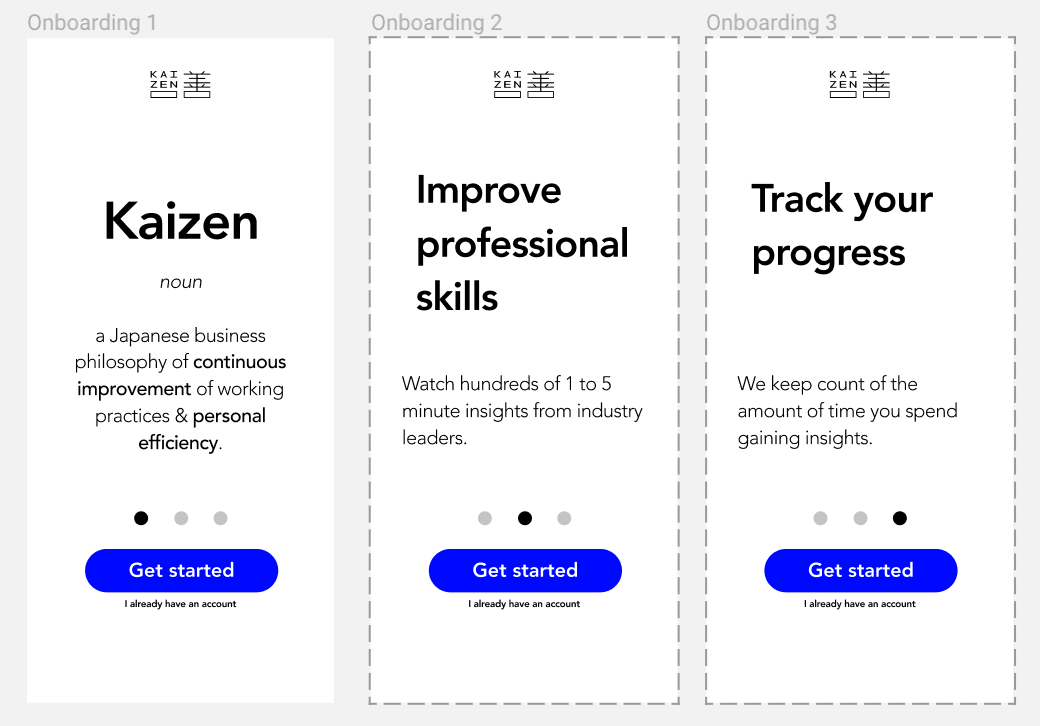The width and height of the screenshot is (1040, 726).
Task: Open I already have an account on Onboarding 2
Action: click(x=524, y=603)
